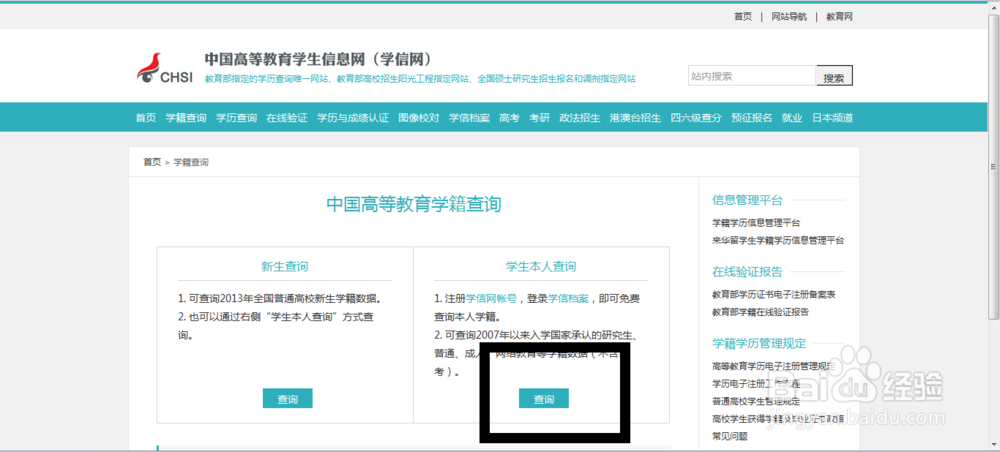This screenshot has height=452, width=1000.
Task: Click the 查询 button under 学生本人查询
Action: (x=544, y=398)
